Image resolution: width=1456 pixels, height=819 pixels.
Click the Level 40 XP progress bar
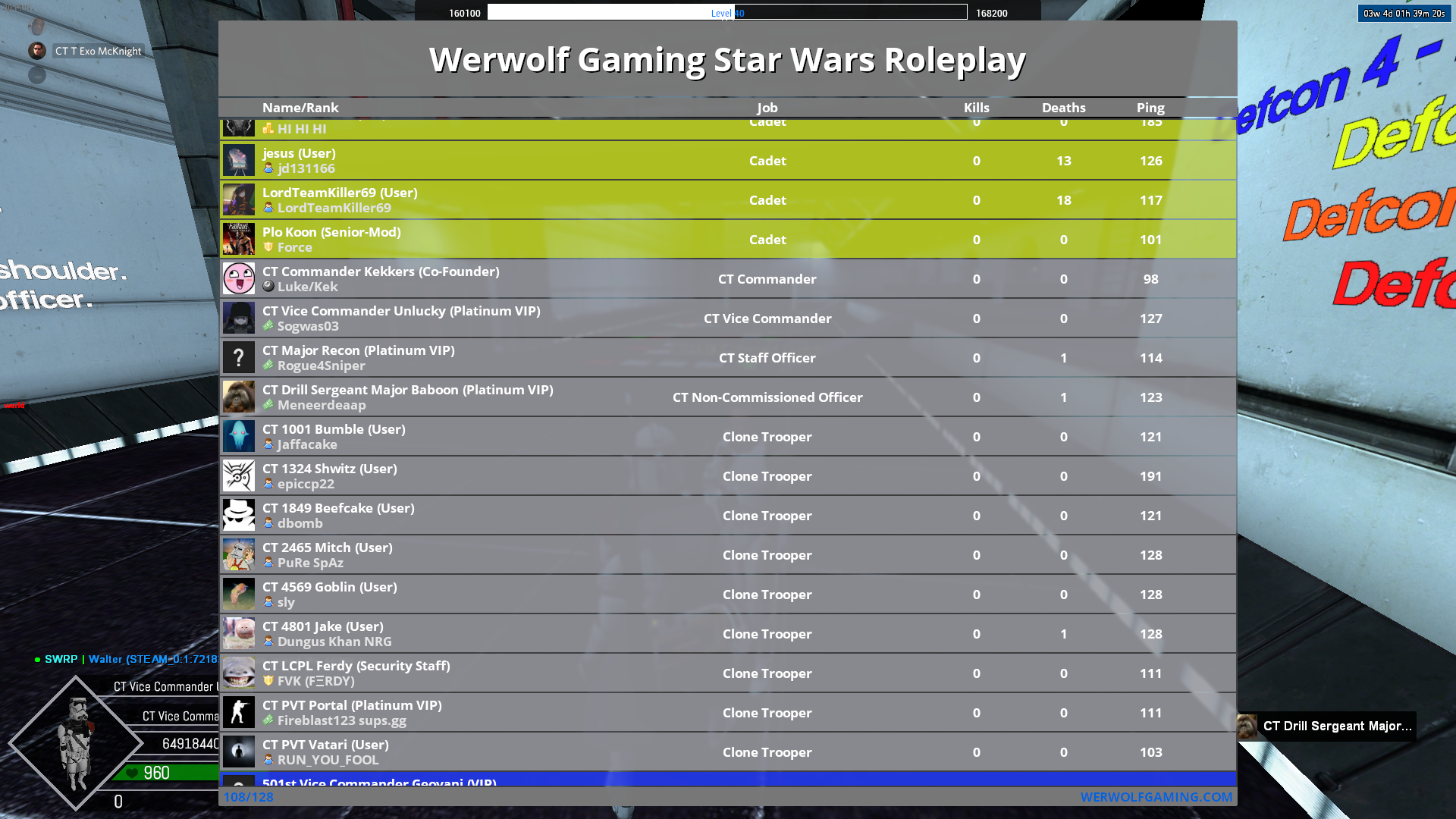726,12
